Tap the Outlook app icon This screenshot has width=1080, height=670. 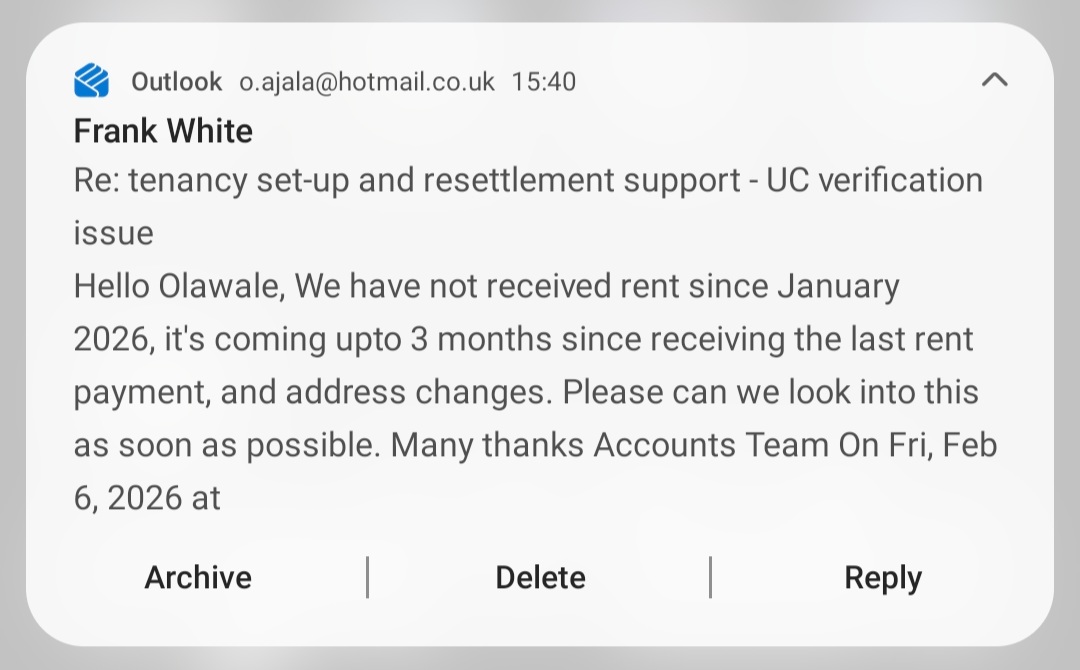(x=91, y=81)
